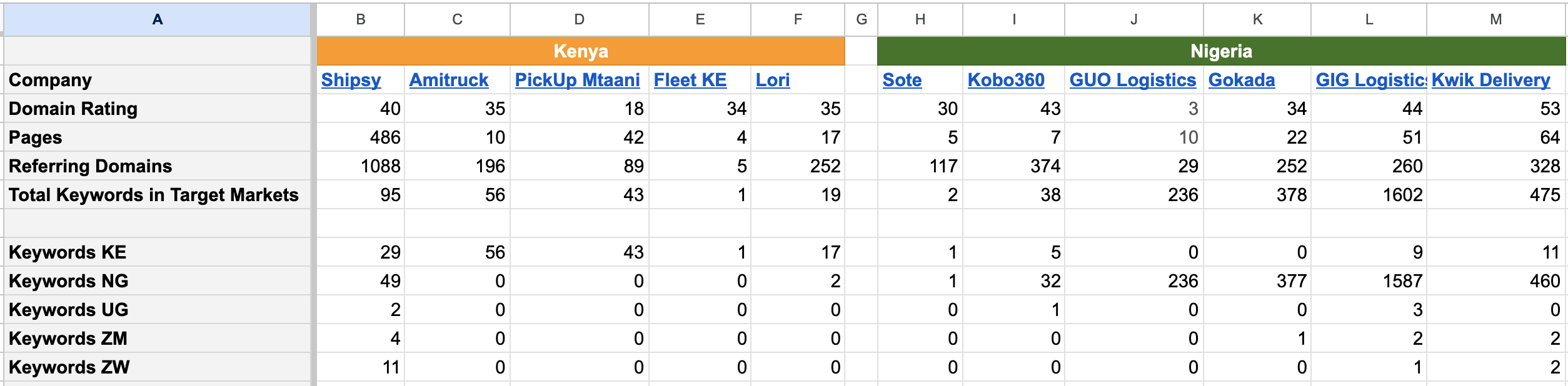This screenshot has width=1568, height=386.
Task: Open the Shipsy company link
Action: 351,80
